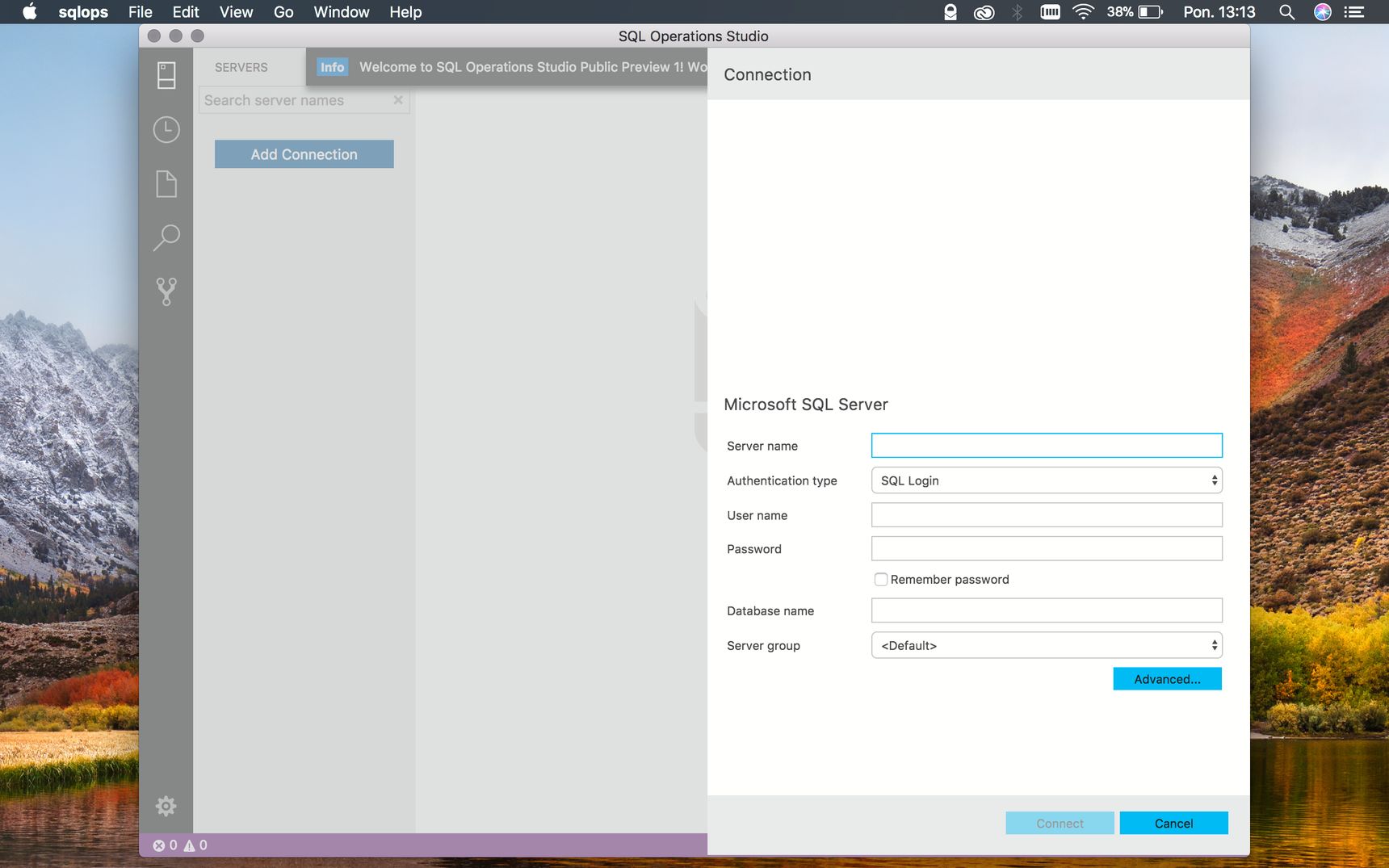Click the errors count status icon
Viewport: 1389px width, 868px height.
point(165,845)
